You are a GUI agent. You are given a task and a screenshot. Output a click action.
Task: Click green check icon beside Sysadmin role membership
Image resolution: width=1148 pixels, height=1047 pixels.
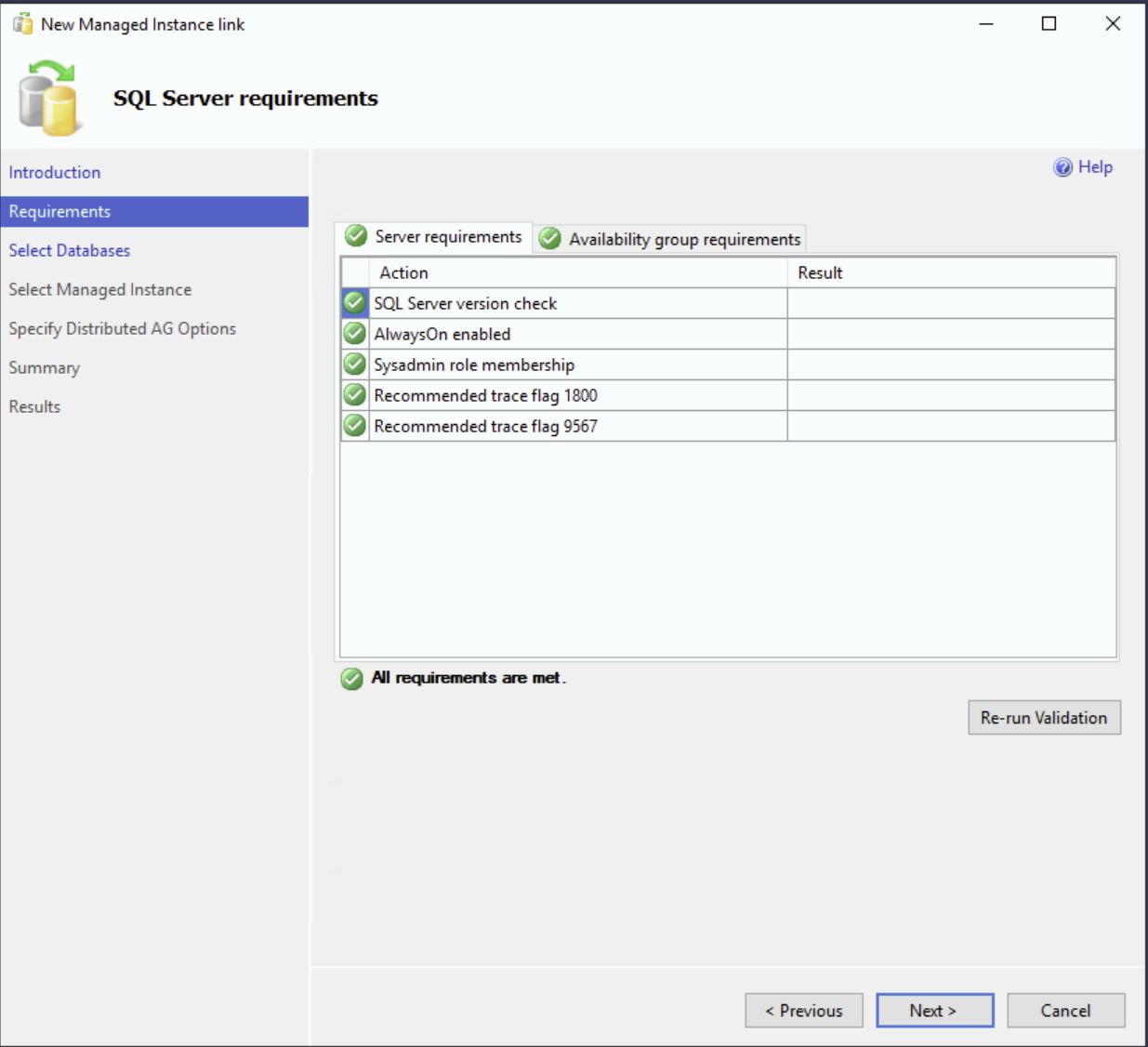coord(355,364)
